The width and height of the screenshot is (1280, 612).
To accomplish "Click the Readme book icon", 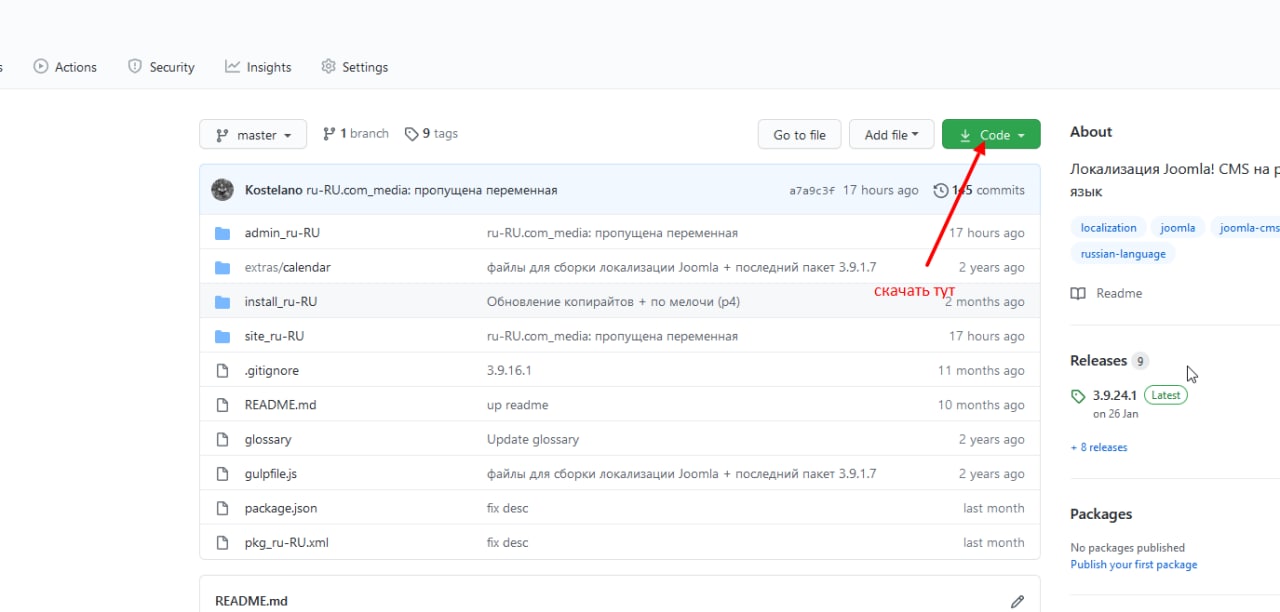I will point(1078,294).
